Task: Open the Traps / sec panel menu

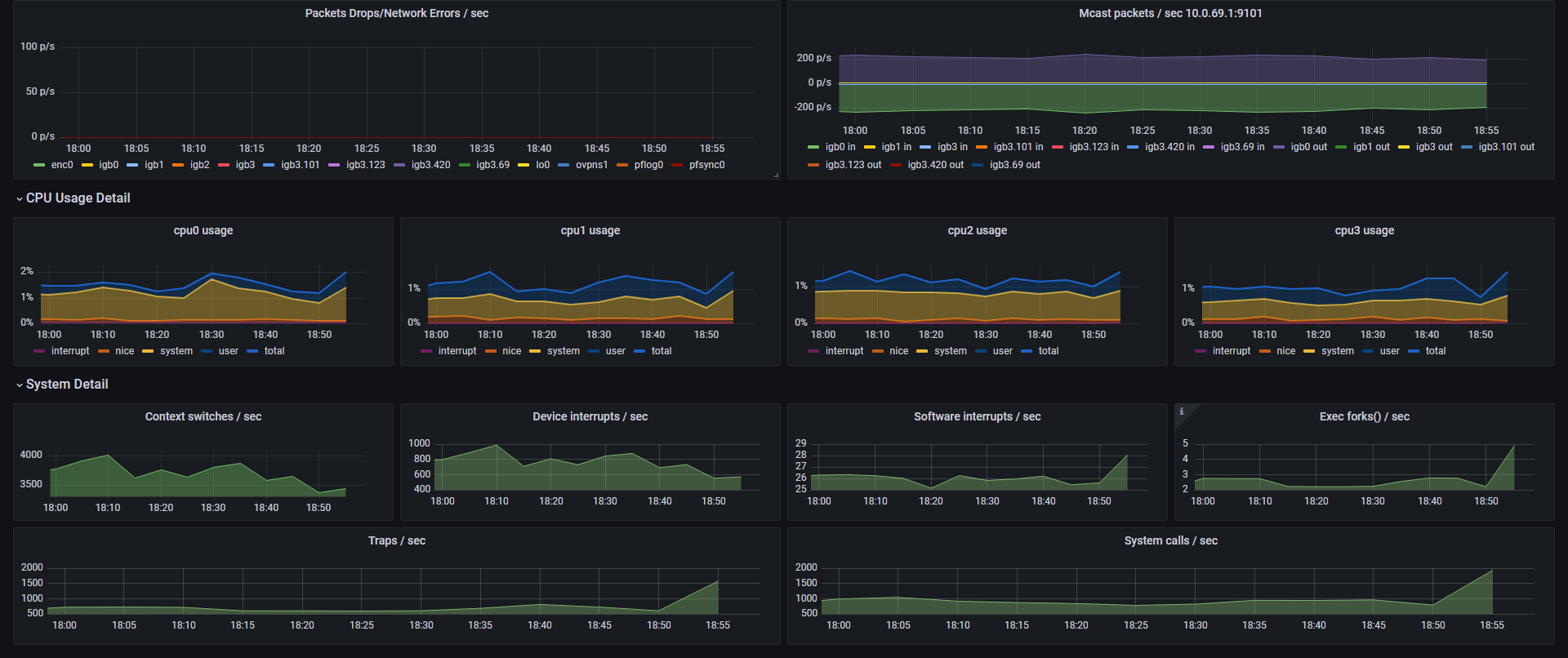Action: pos(397,540)
